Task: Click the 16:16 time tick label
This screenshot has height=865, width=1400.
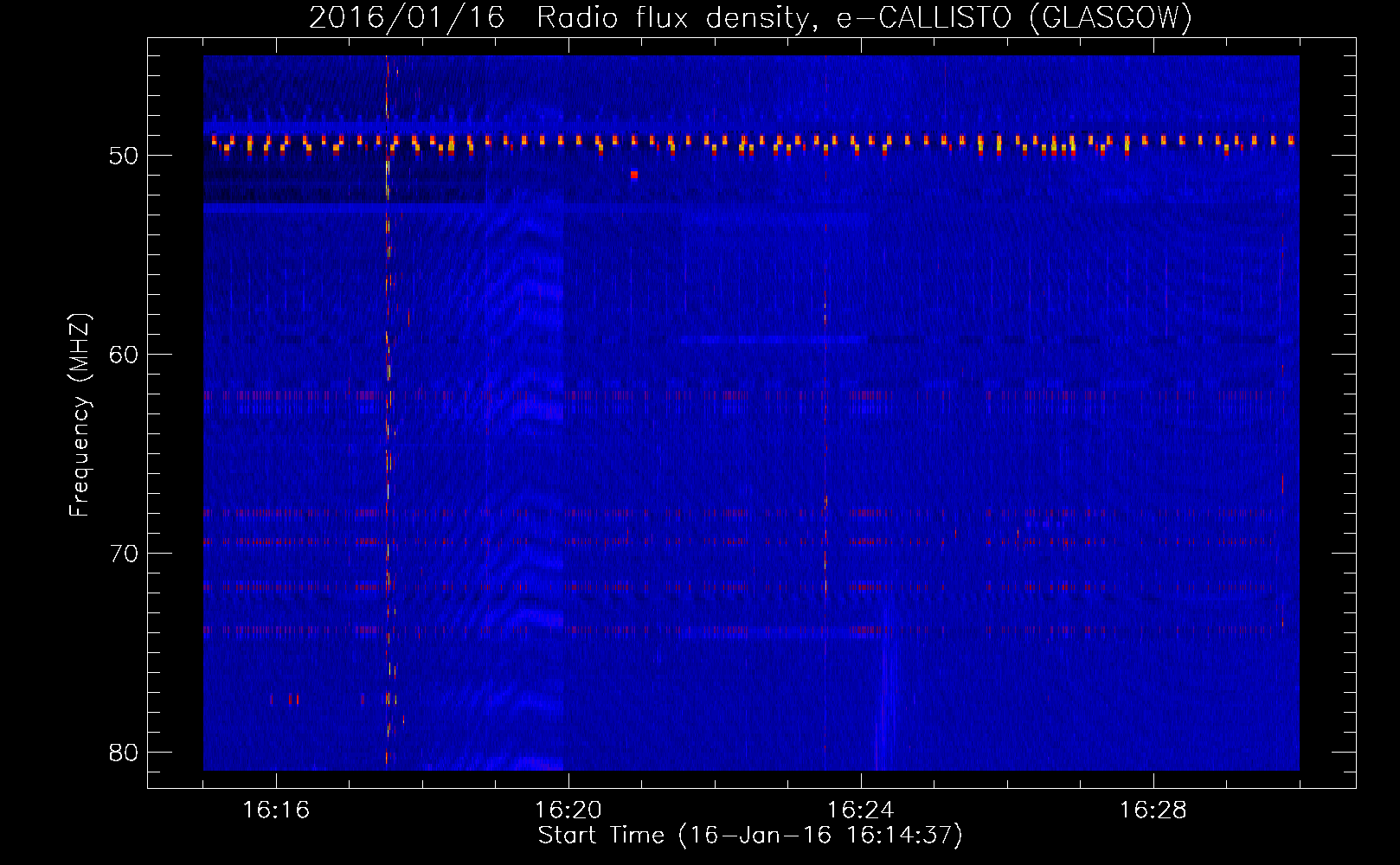Action: coord(276,811)
